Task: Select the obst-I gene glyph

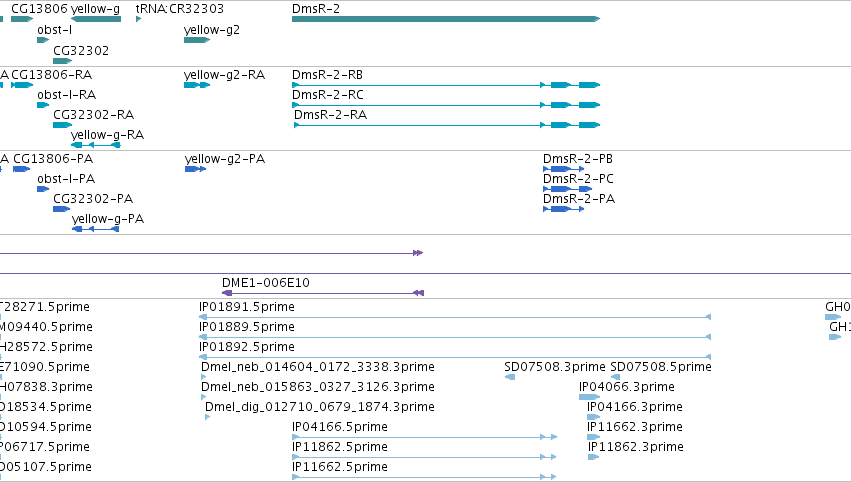Action: [x=43, y=40]
